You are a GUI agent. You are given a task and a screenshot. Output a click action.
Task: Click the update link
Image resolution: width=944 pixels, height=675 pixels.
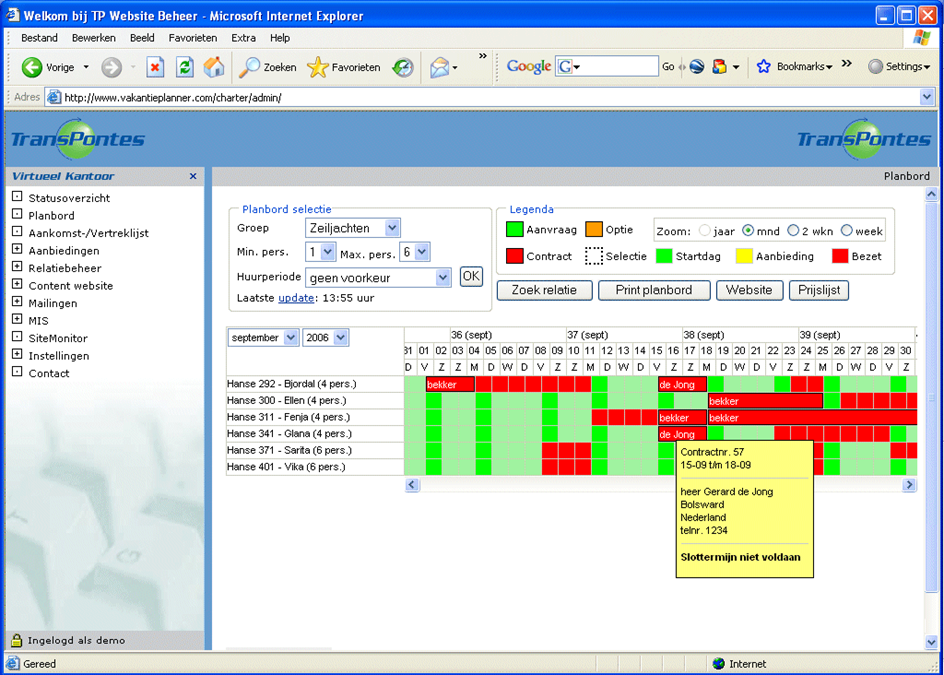(x=296, y=298)
